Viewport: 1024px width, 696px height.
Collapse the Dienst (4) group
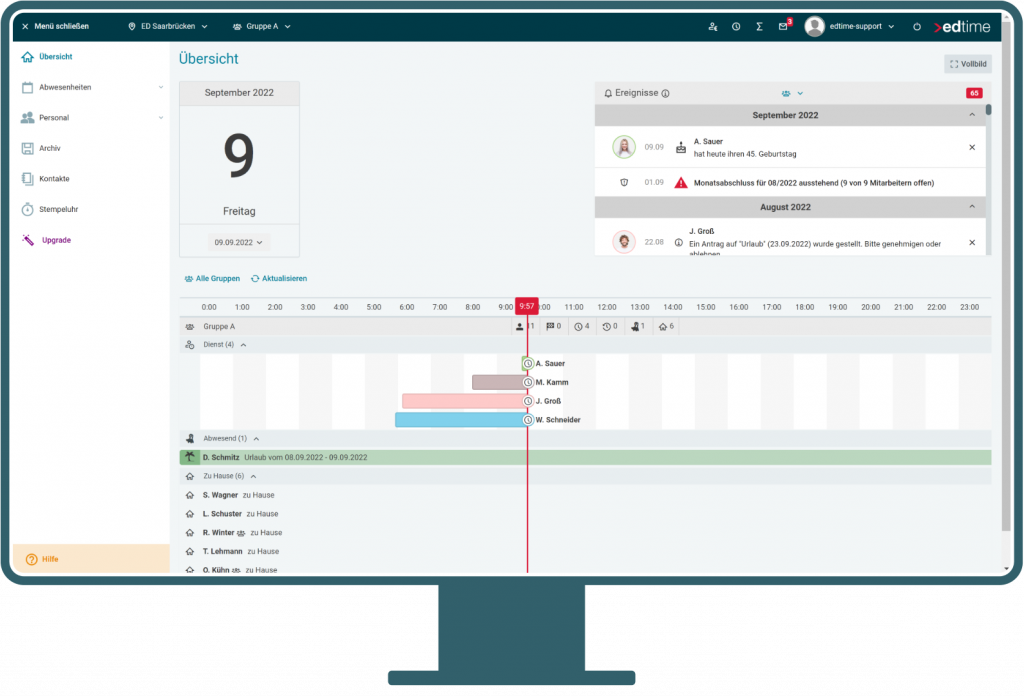coord(243,345)
